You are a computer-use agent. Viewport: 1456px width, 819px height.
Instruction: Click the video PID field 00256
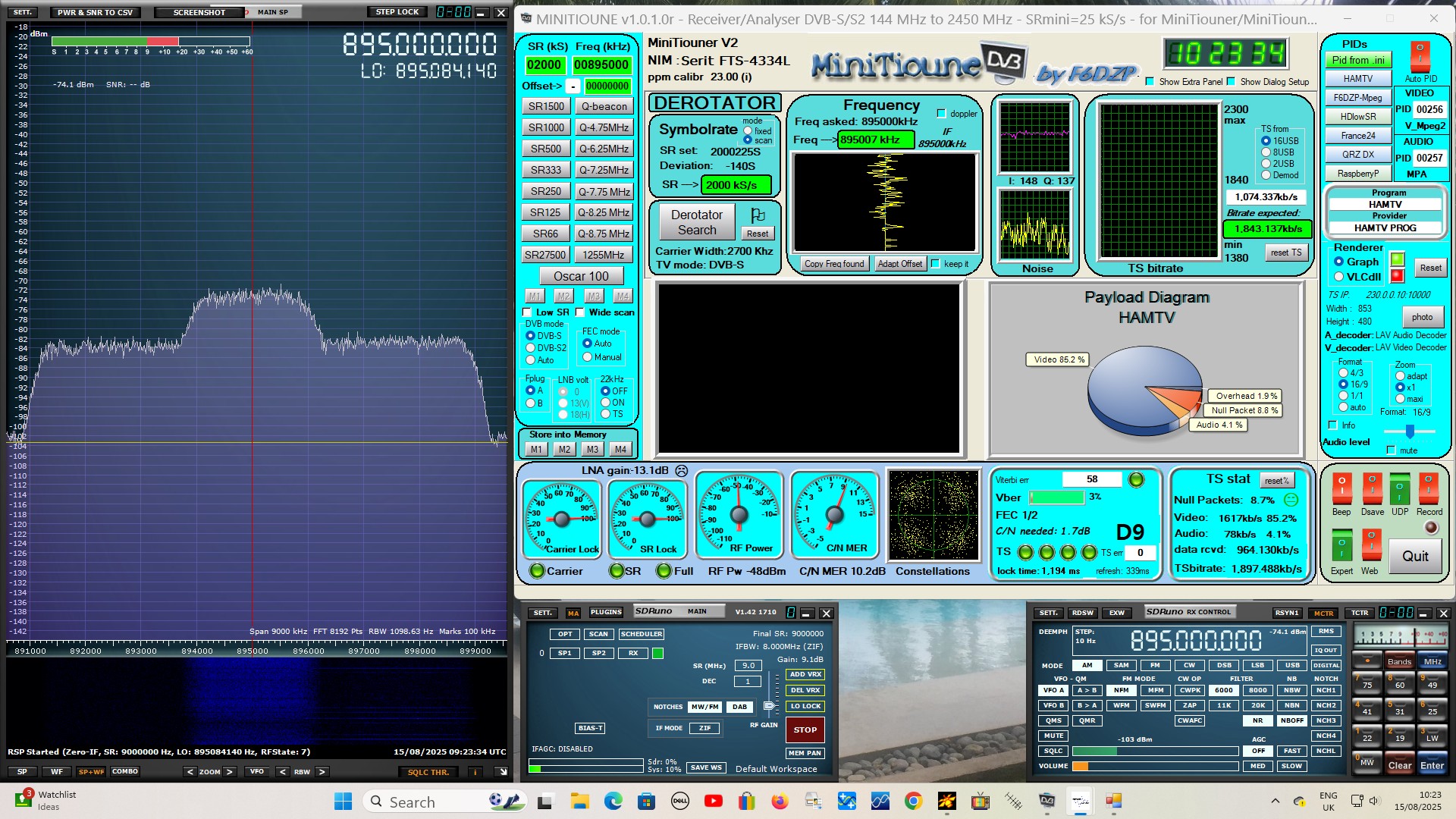point(1429,109)
